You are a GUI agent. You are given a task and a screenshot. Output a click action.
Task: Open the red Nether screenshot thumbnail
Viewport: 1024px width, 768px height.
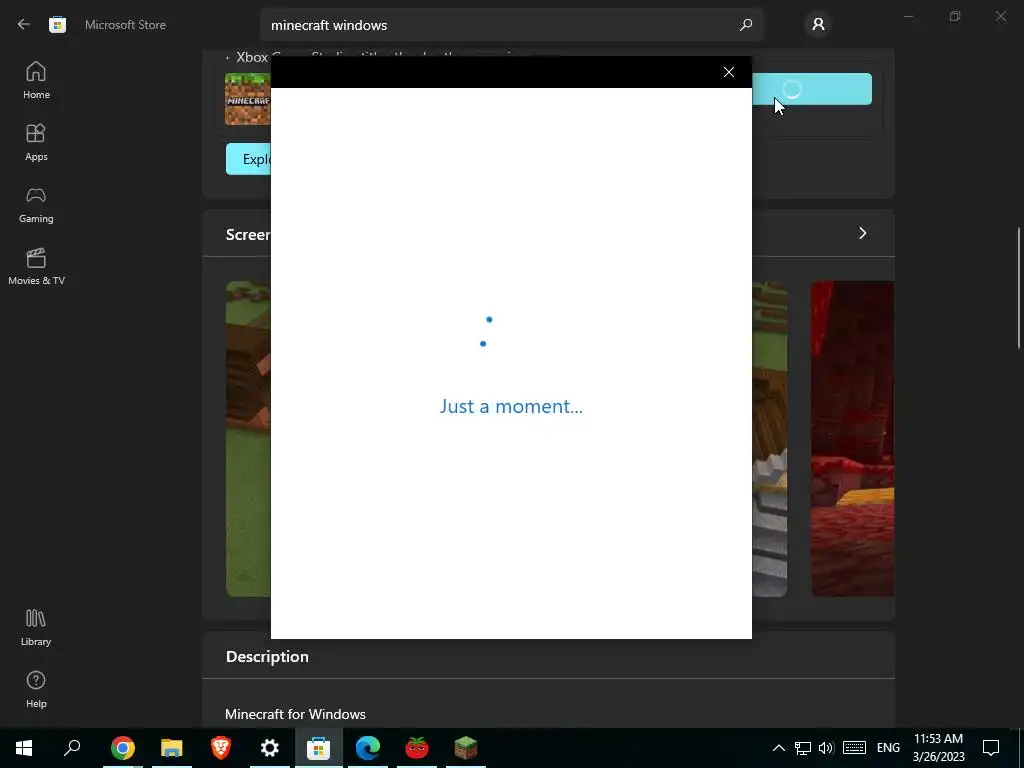pos(852,438)
